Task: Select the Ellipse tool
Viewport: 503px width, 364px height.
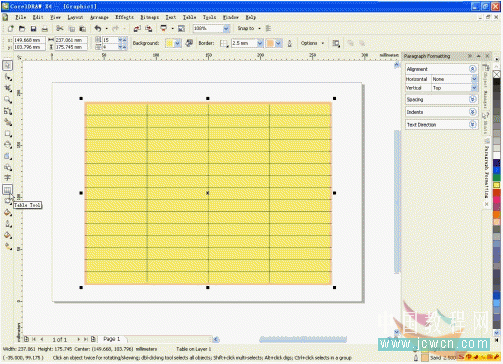Action: pyautogui.click(x=8, y=145)
